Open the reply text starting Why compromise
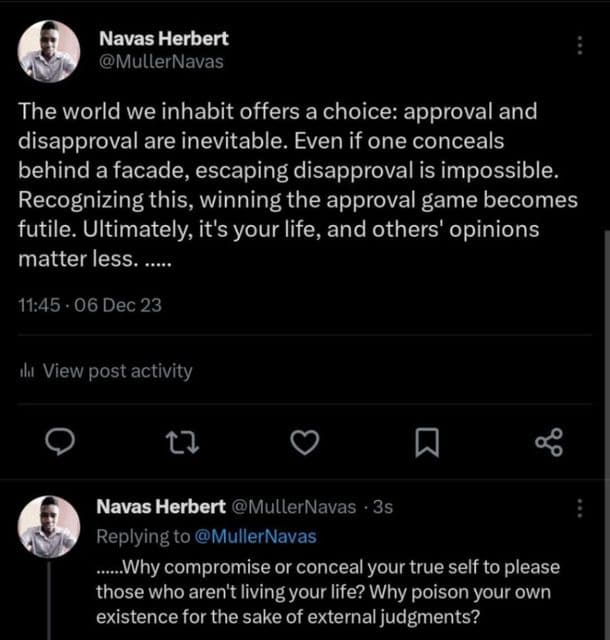Screen dimensions: 610x640 330,592
